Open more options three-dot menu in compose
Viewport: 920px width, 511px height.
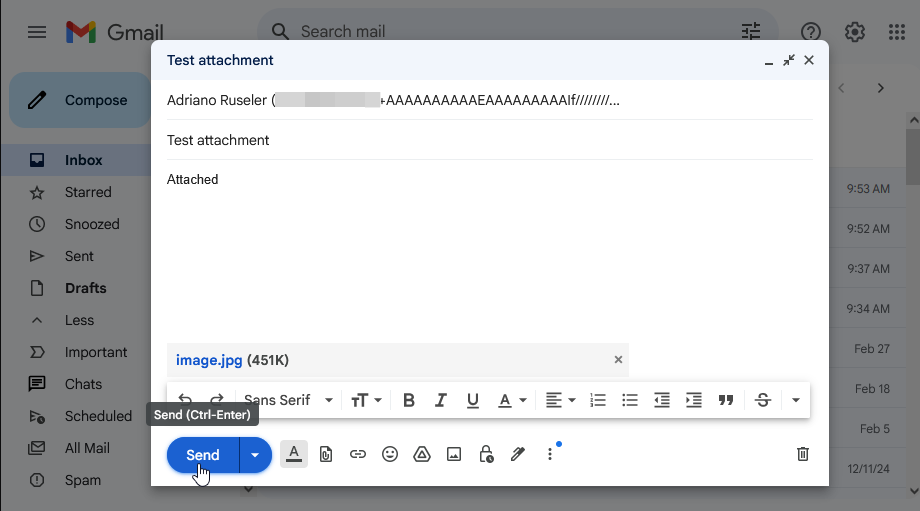tap(550, 454)
